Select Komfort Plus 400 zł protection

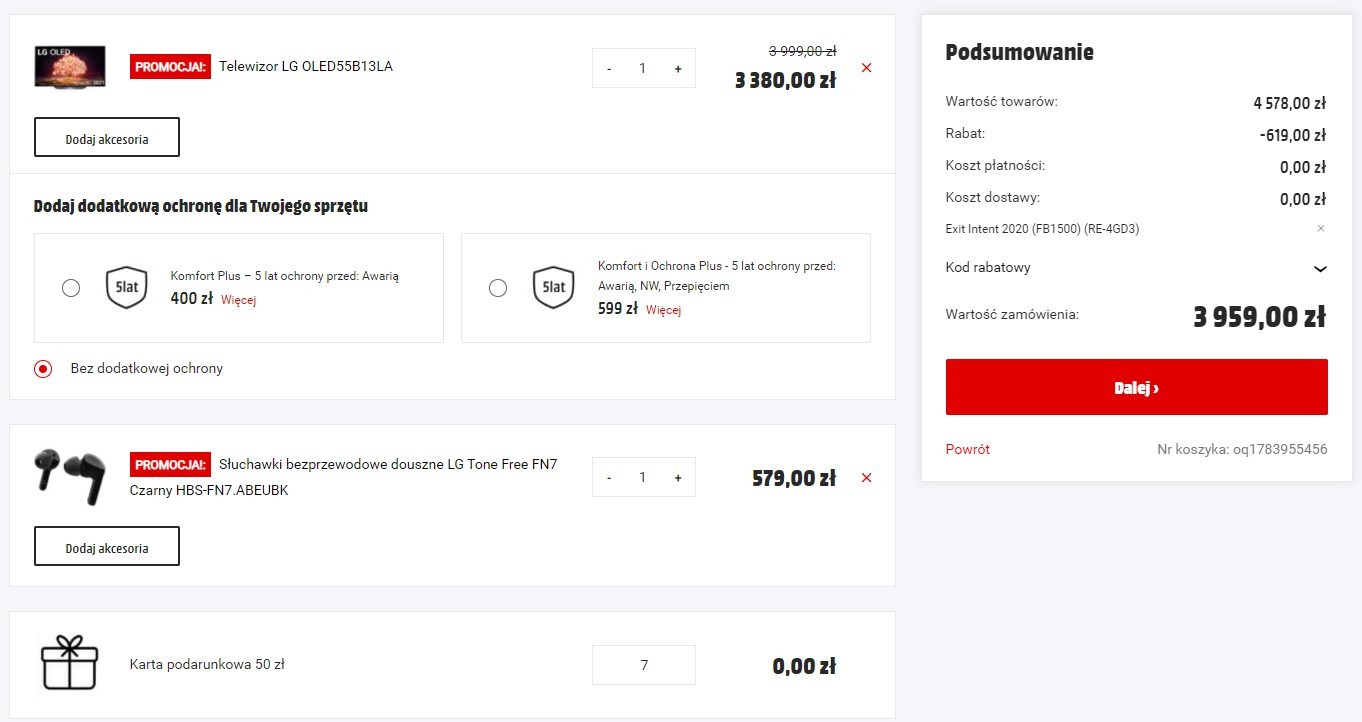click(71, 288)
